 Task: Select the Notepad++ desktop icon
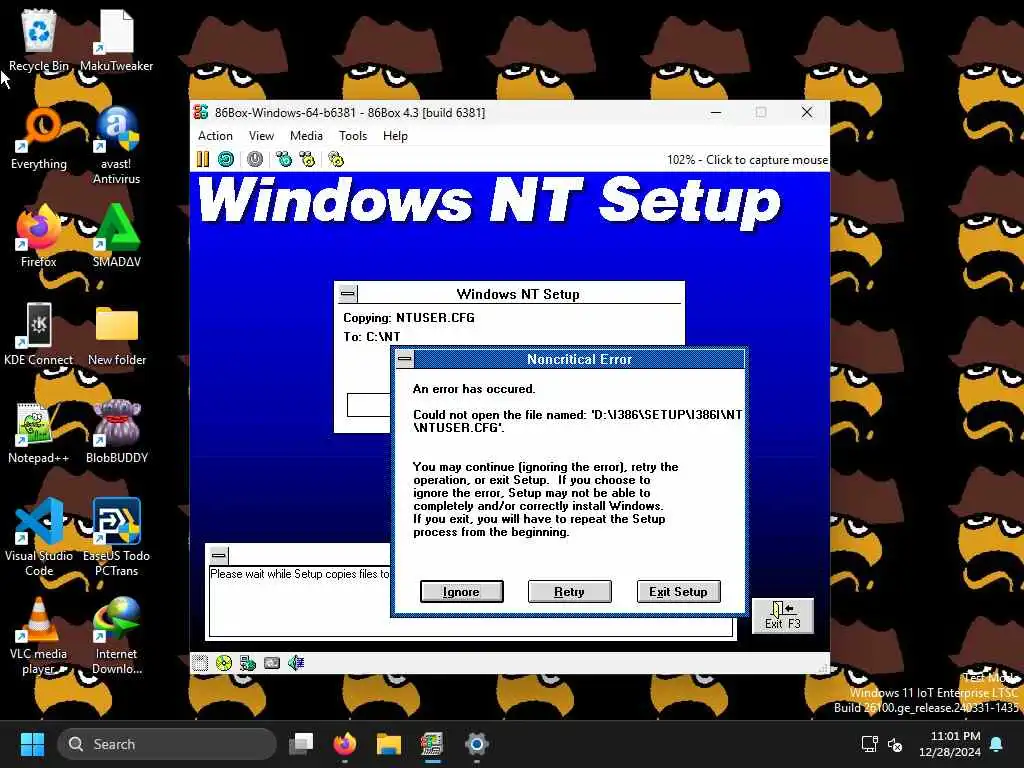point(39,432)
